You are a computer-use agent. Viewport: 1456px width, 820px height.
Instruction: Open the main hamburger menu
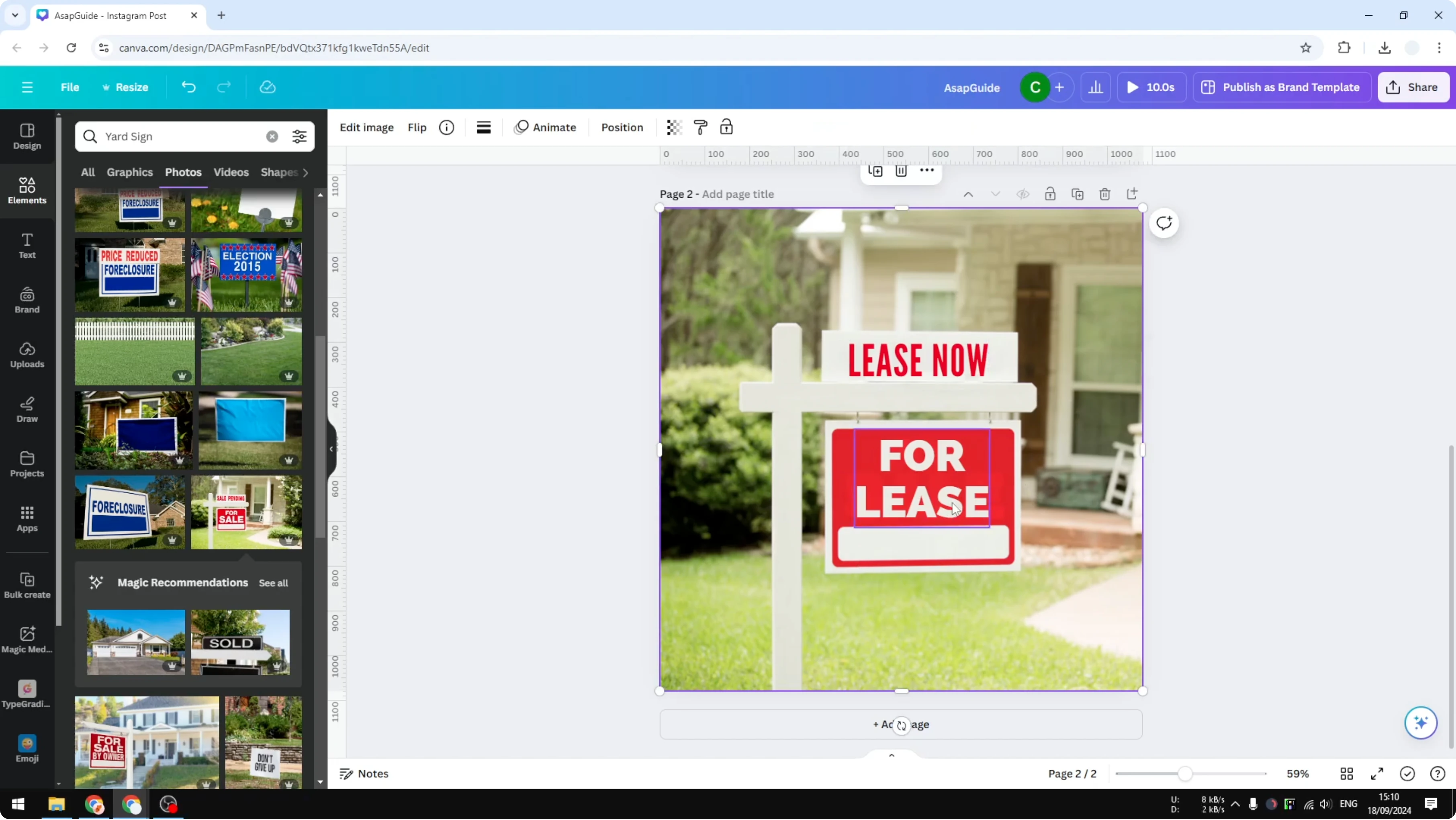tap(27, 87)
